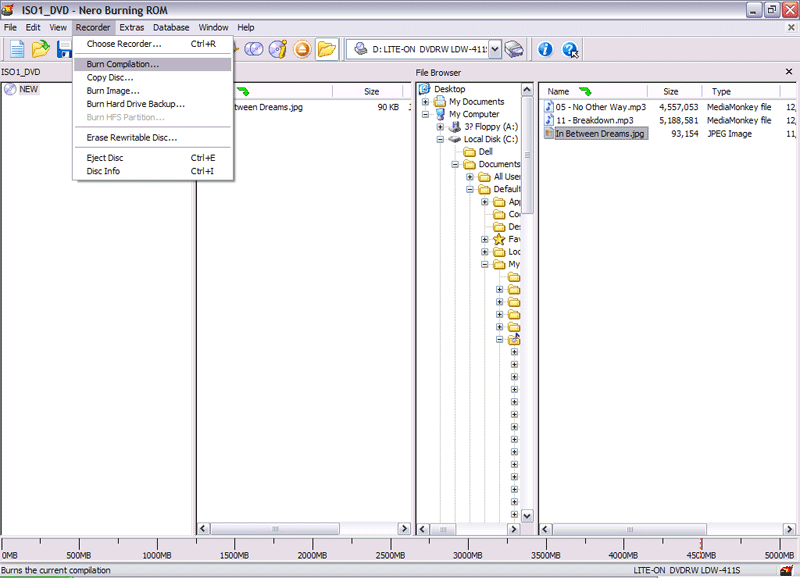800x578 pixels.
Task: Choose Burn Compilation from Recorder menu
Action: [x=153, y=64]
